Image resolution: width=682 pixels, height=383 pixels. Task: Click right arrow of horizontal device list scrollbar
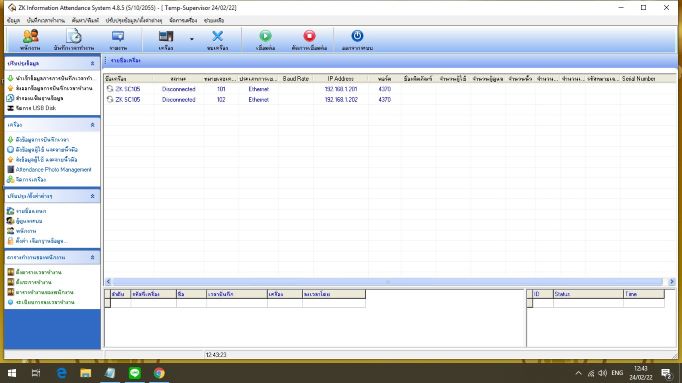672,282
